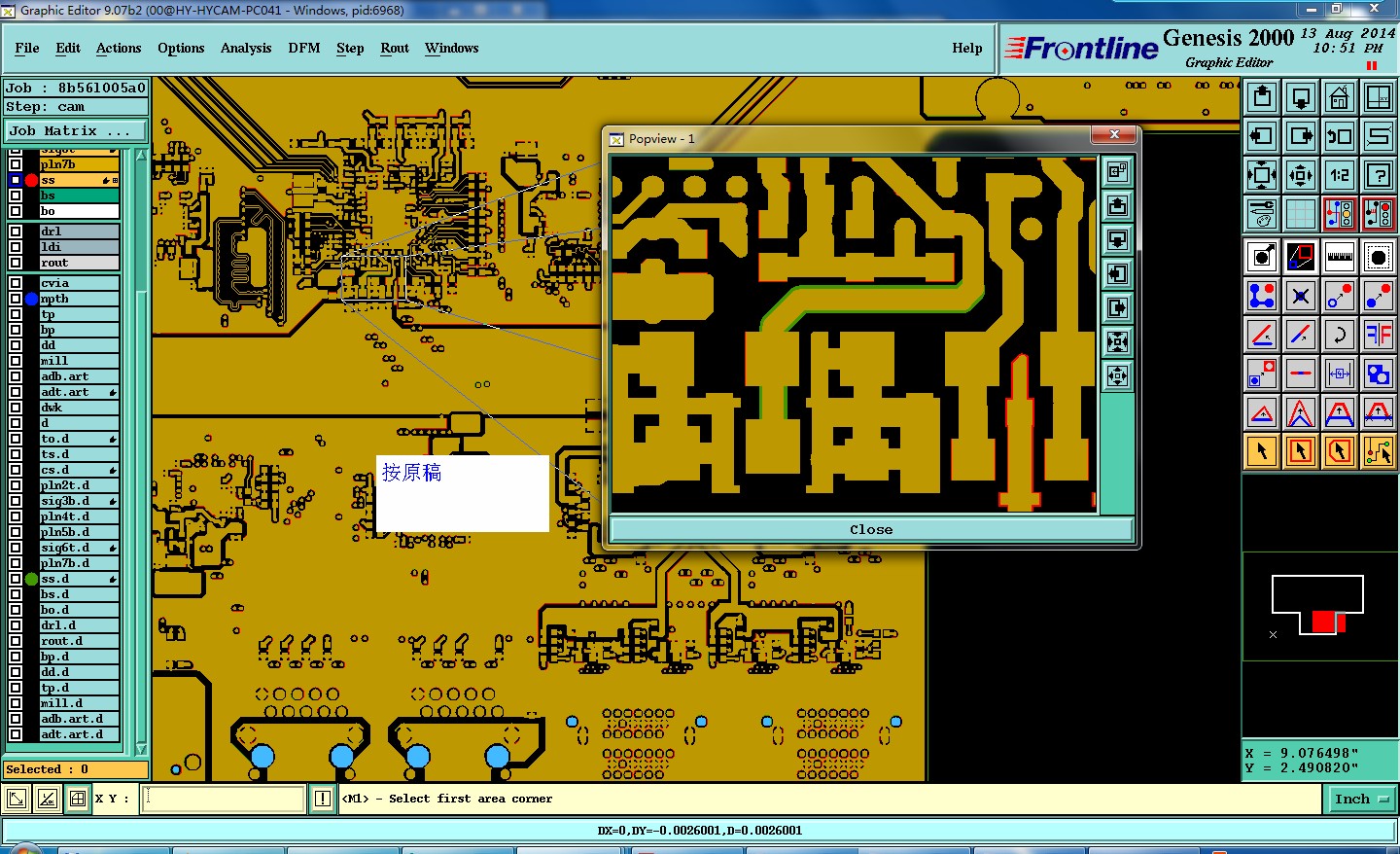
Task: Click the overlapping blue shapes icon
Action: [1379, 374]
